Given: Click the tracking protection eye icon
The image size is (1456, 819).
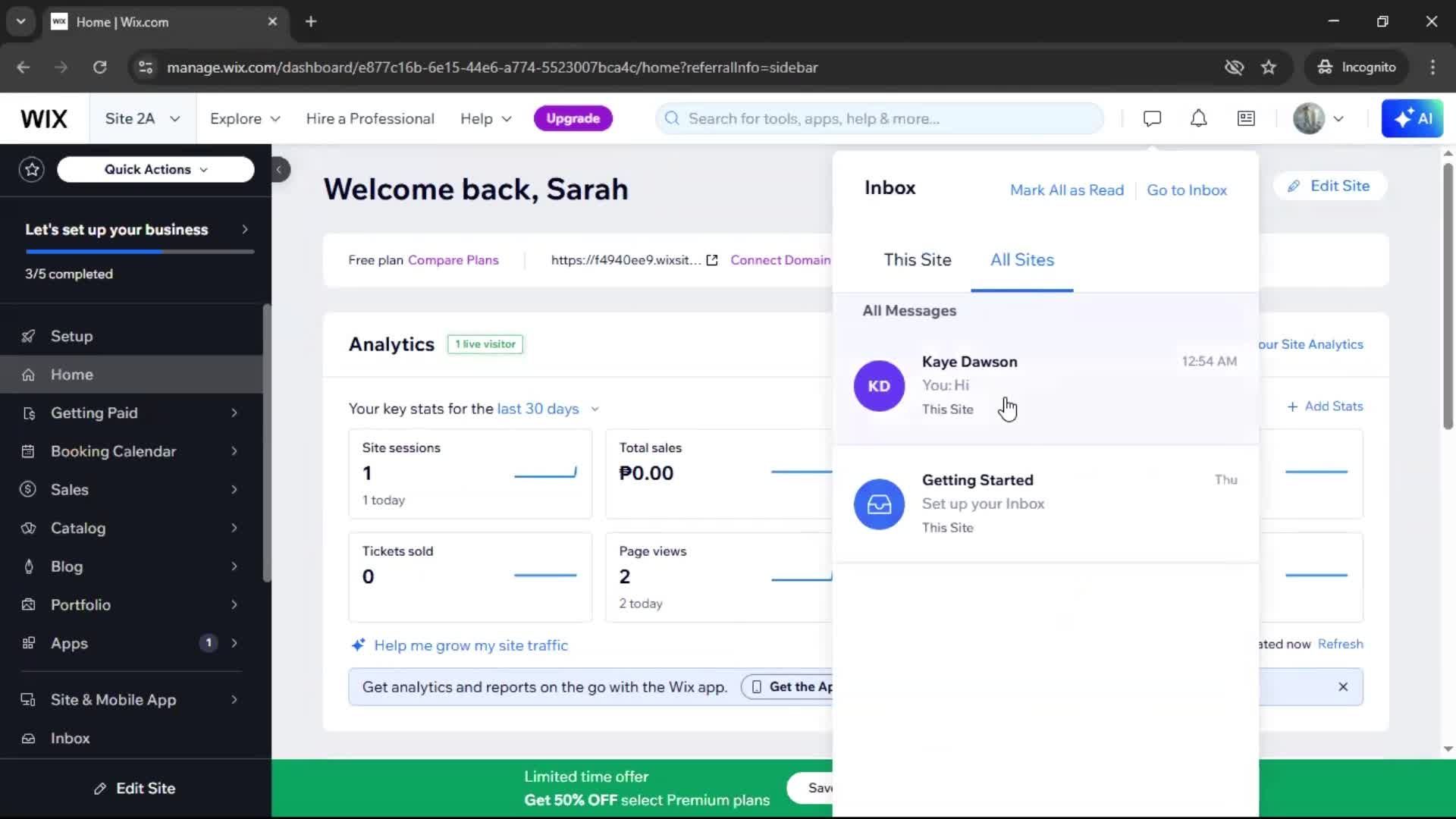Looking at the screenshot, I should 1234,67.
